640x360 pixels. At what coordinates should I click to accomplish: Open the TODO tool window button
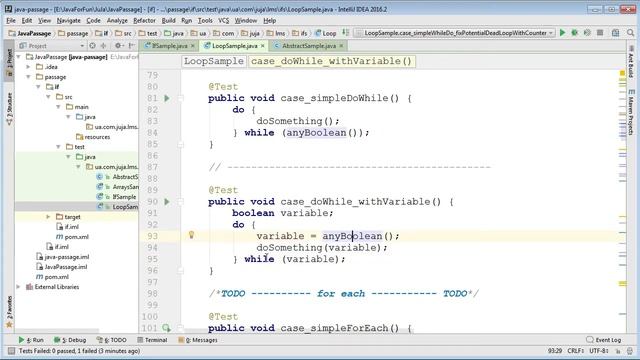tap(112, 340)
